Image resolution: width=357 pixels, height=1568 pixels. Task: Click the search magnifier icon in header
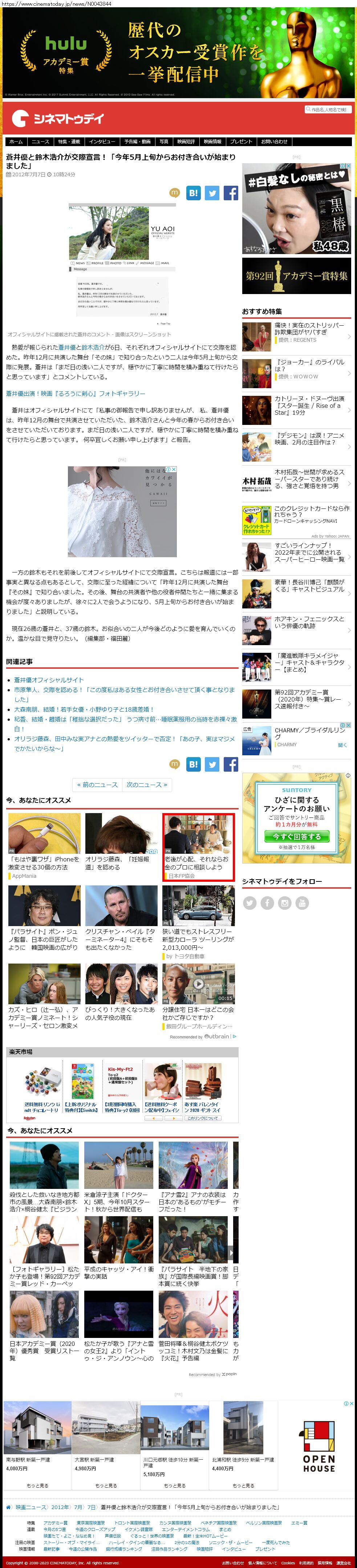click(309, 109)
